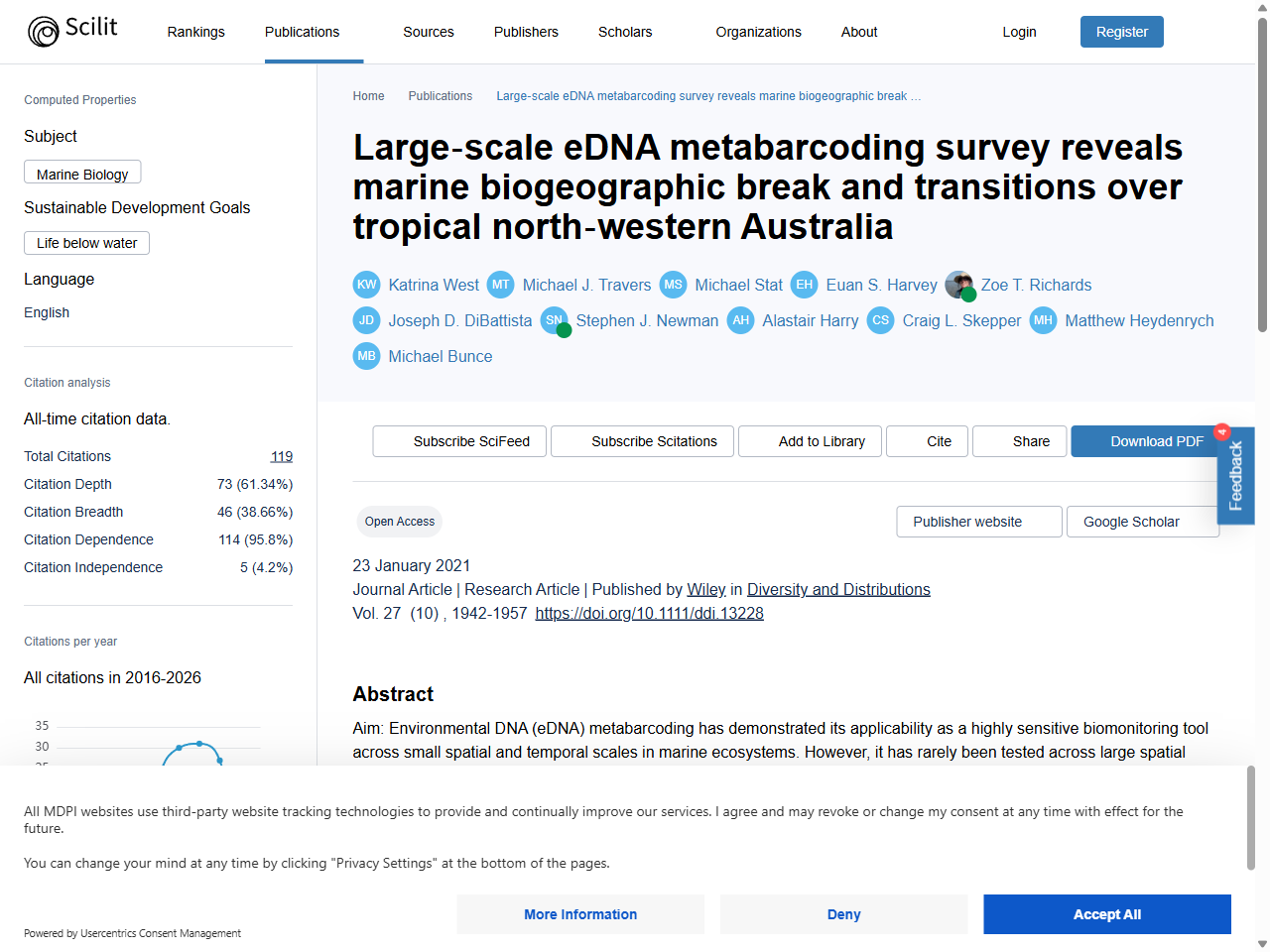Open the DOI link for the article
The width and height of the screenshot is (1270, 952).
click(x=650, y=613)
